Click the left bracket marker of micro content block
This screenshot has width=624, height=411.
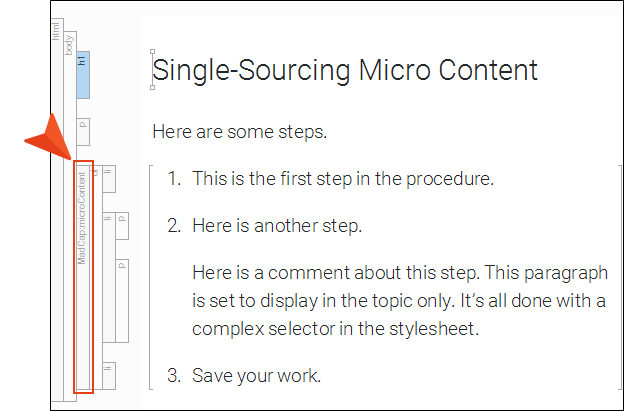[x=151, y=277]
